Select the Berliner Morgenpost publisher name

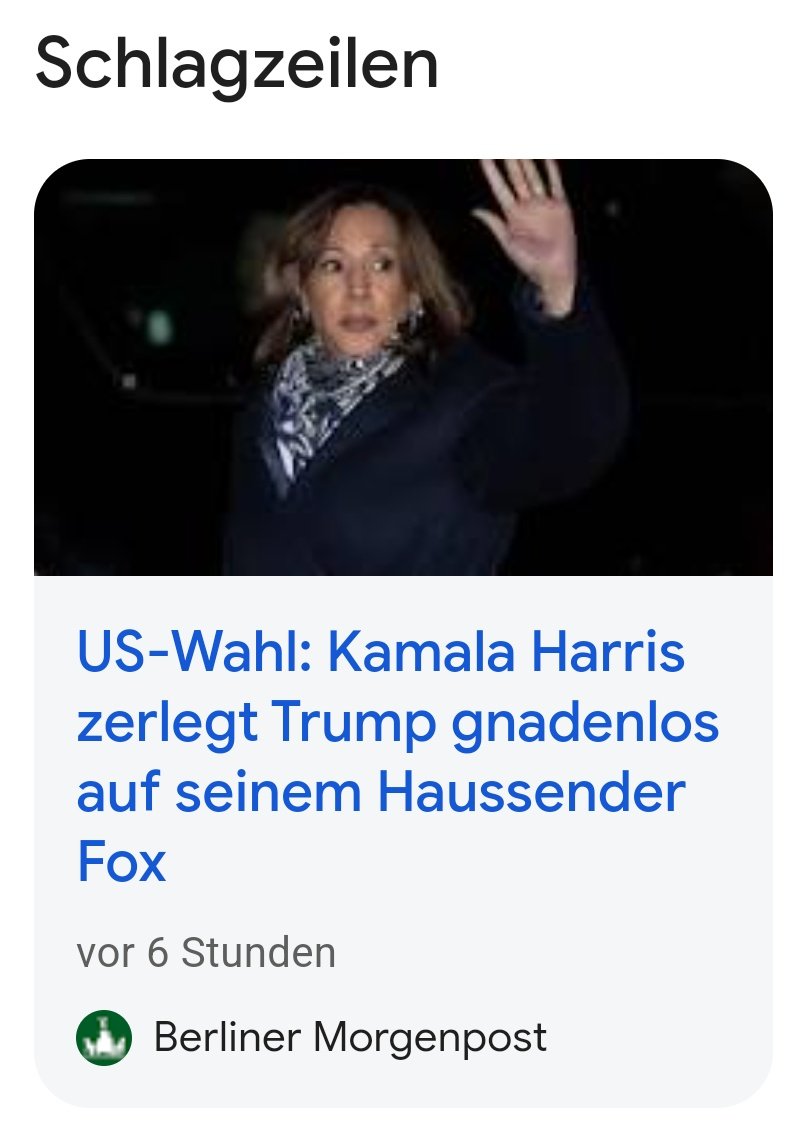tap(350, 1038)
